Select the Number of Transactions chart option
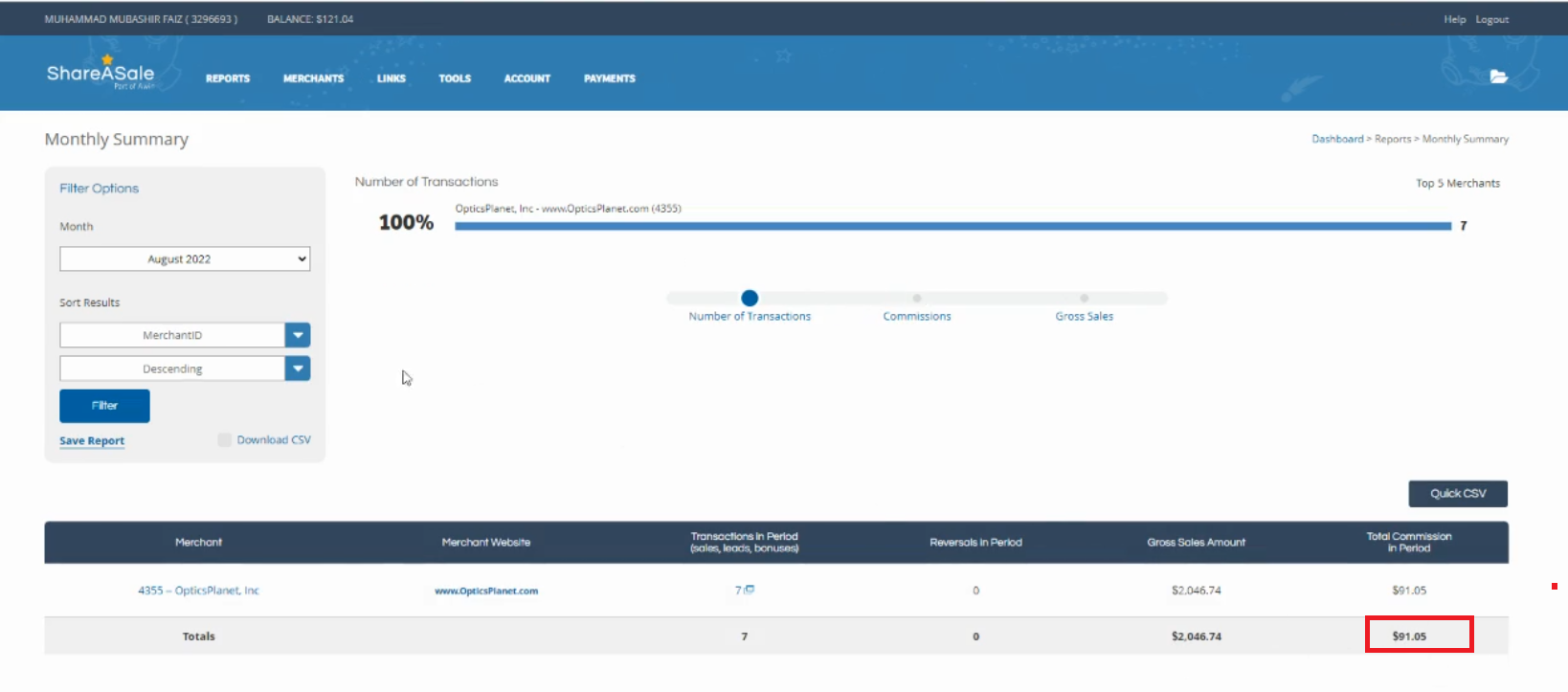The height and width of the screenshot is (692, 1568). (750, 298)
